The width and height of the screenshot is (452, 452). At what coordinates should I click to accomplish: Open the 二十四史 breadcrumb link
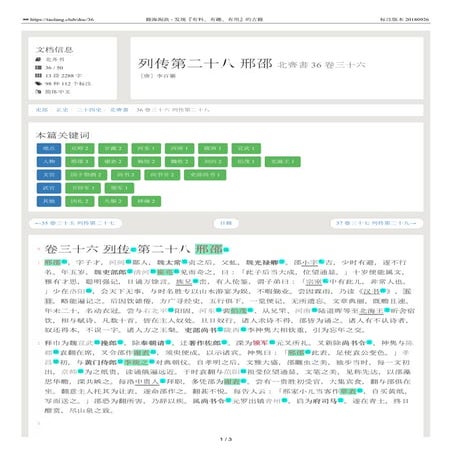[89, 110]
